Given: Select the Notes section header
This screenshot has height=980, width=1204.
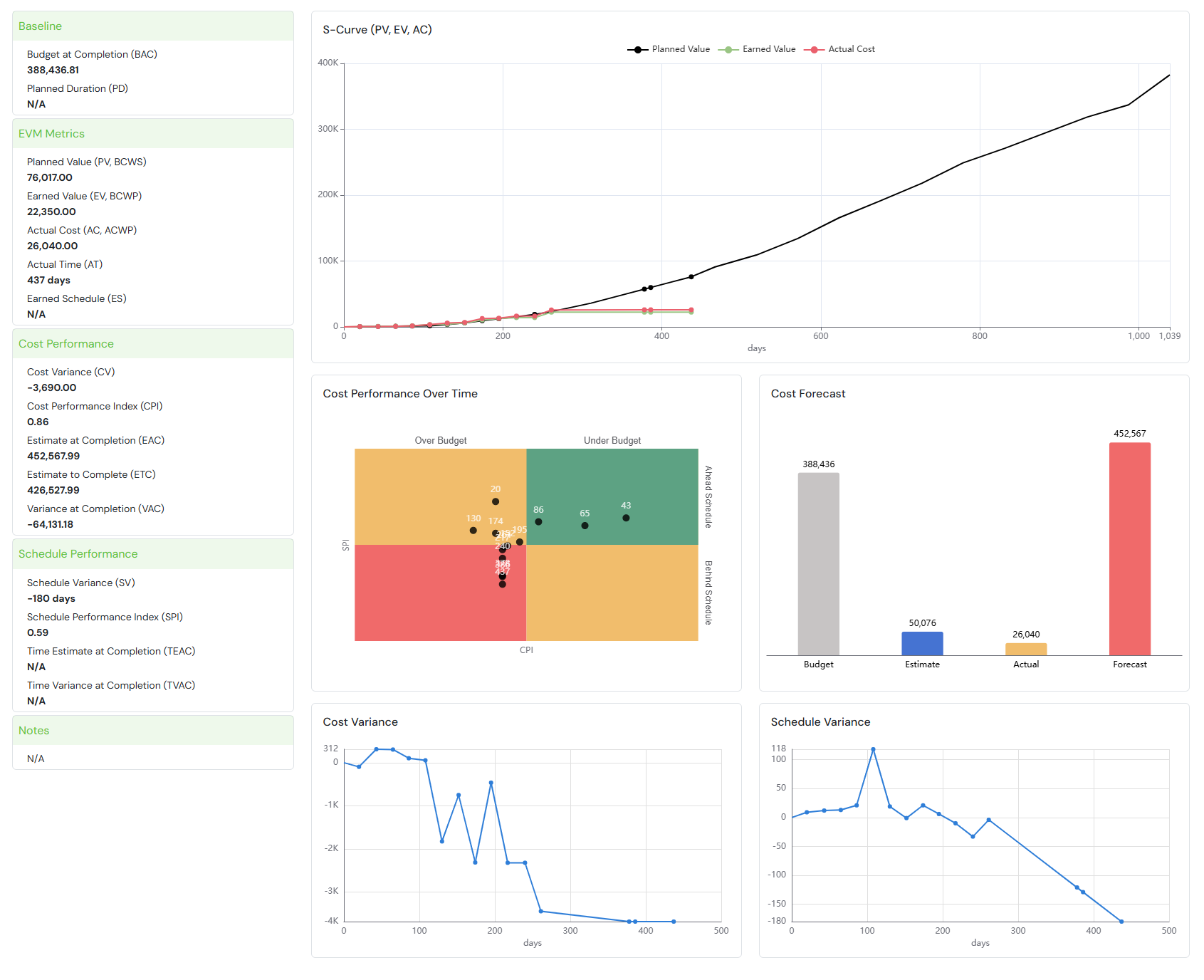Looking at the screenshot, I should (x=153, y=731).
